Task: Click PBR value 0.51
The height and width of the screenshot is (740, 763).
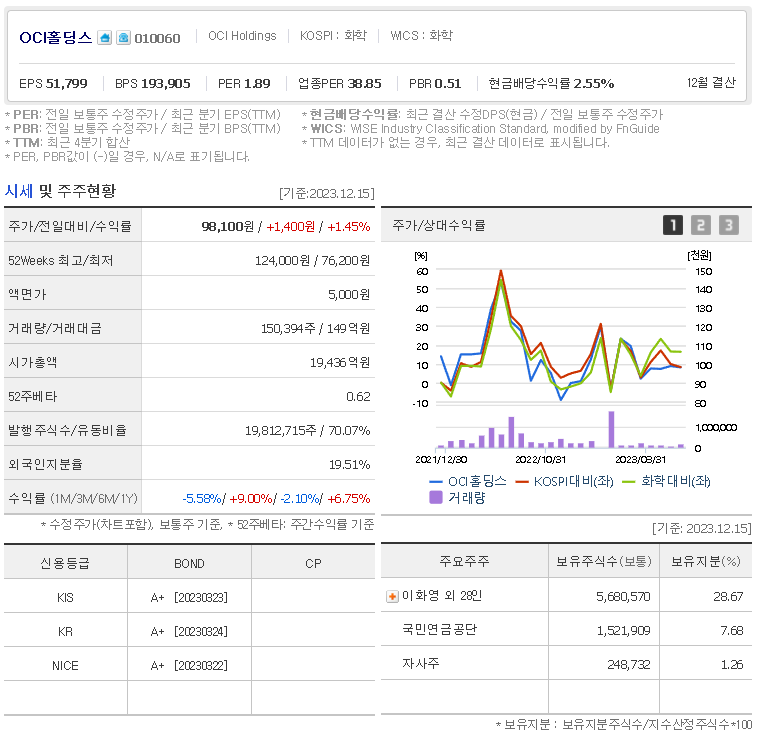Action: click(448, 83)
